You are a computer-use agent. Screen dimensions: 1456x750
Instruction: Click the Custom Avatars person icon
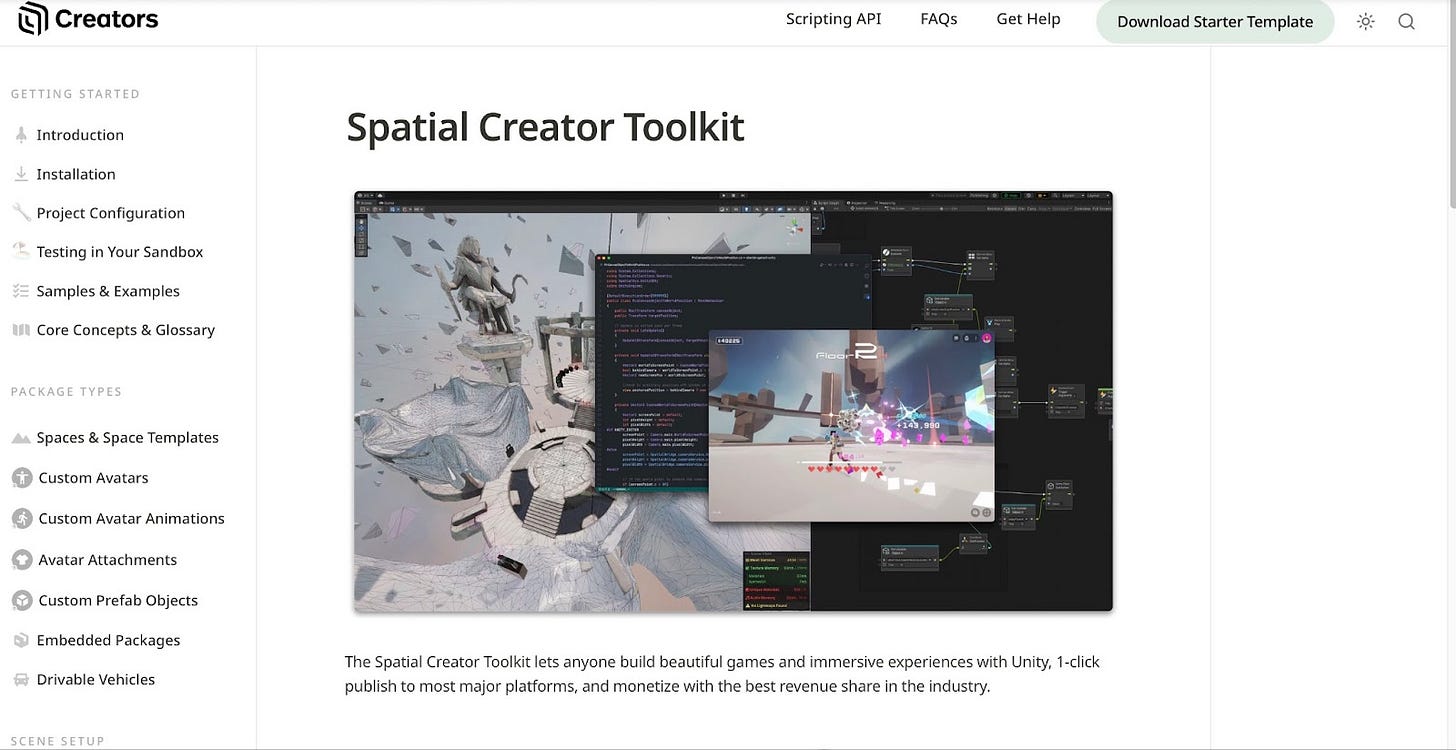tap(22, 478)
